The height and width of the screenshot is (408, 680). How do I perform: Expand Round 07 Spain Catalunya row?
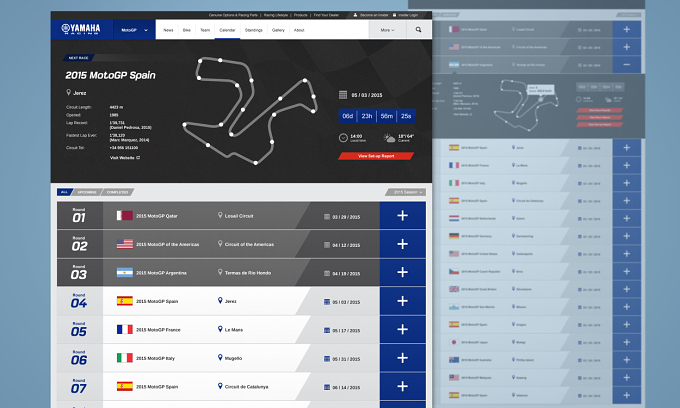(x=402, y=386)
